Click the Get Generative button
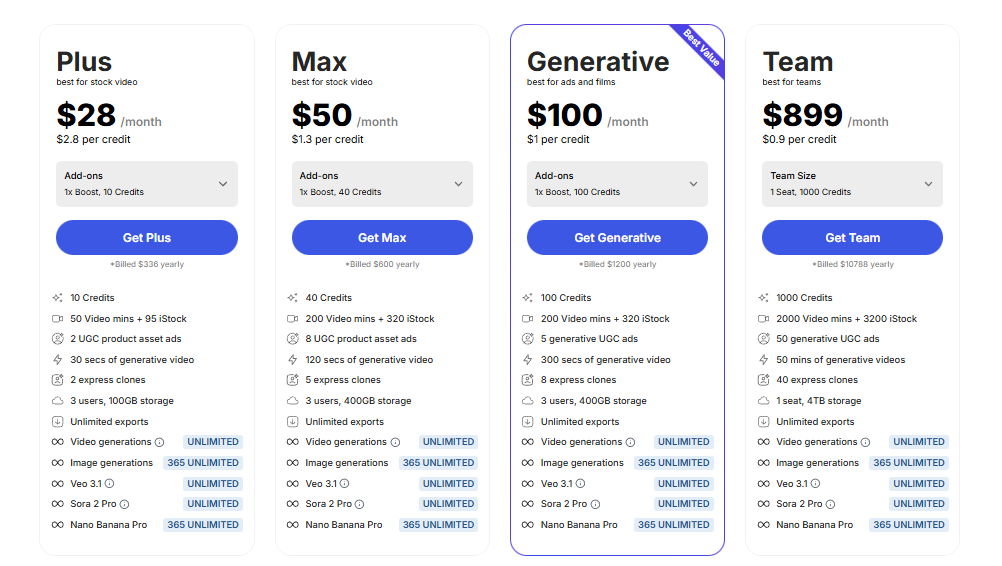Screen dimensions: 1002x566 click(617, 238)
